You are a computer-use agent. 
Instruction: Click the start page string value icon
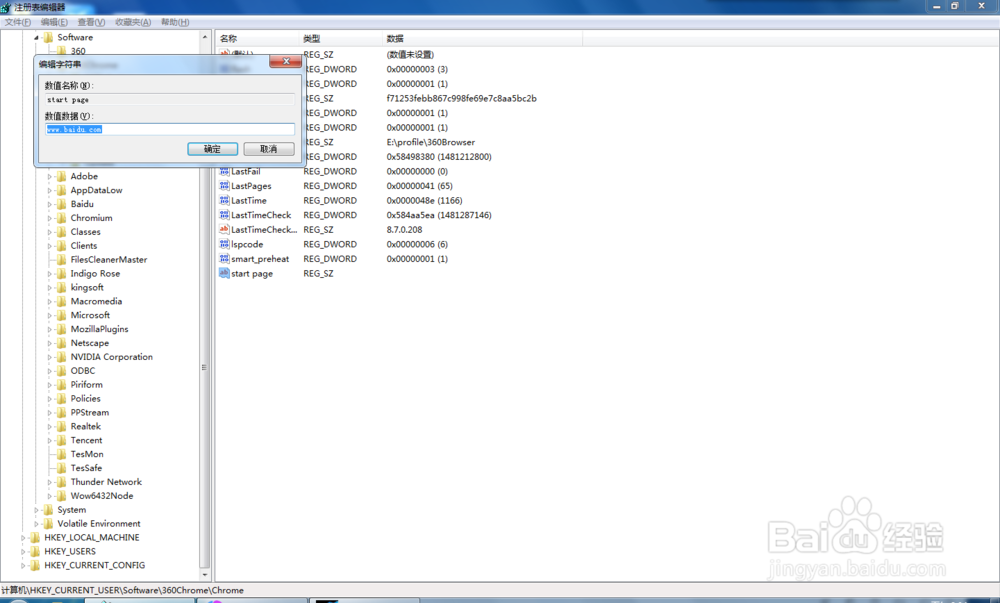(x=224, y=273)
